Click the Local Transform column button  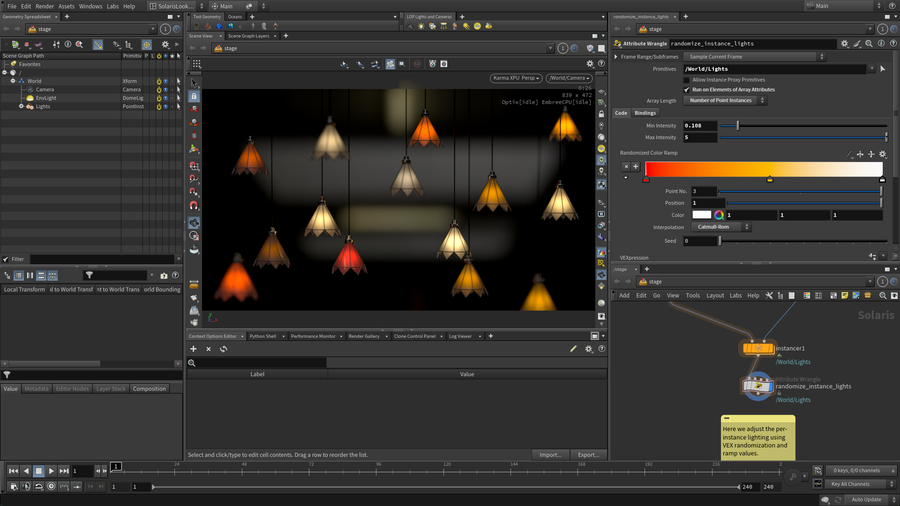click(x=24, y=289)
